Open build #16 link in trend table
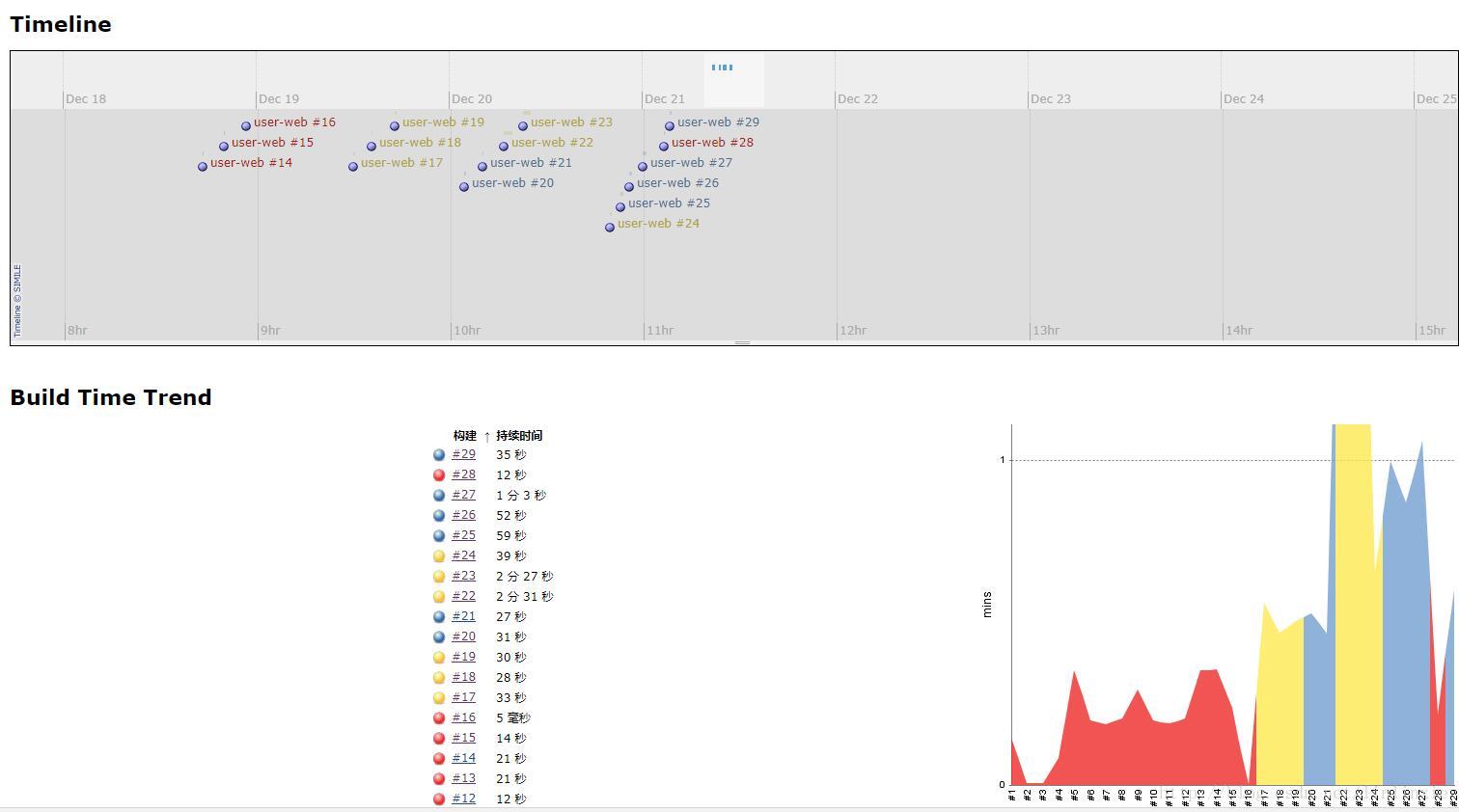 pyautogui.click(x=463, y=717)
